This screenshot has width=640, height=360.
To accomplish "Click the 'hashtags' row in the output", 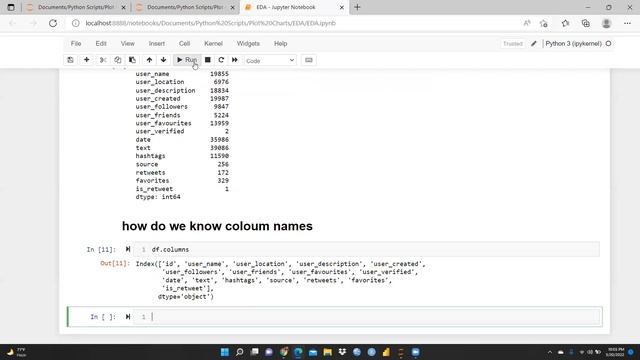I will [182, 156].
